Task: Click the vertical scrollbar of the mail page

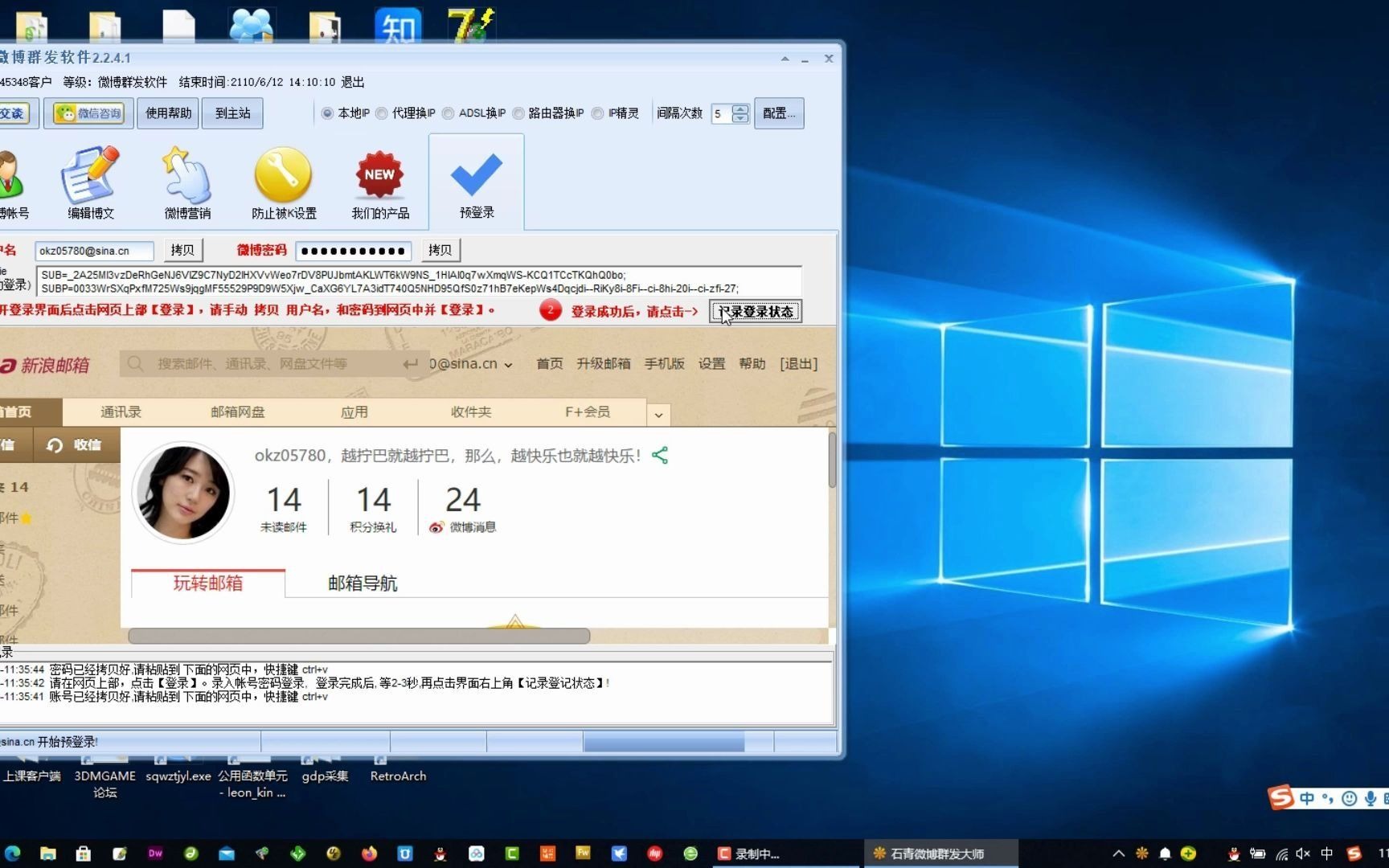Action: pyautogui.click(x=832, y=460)
